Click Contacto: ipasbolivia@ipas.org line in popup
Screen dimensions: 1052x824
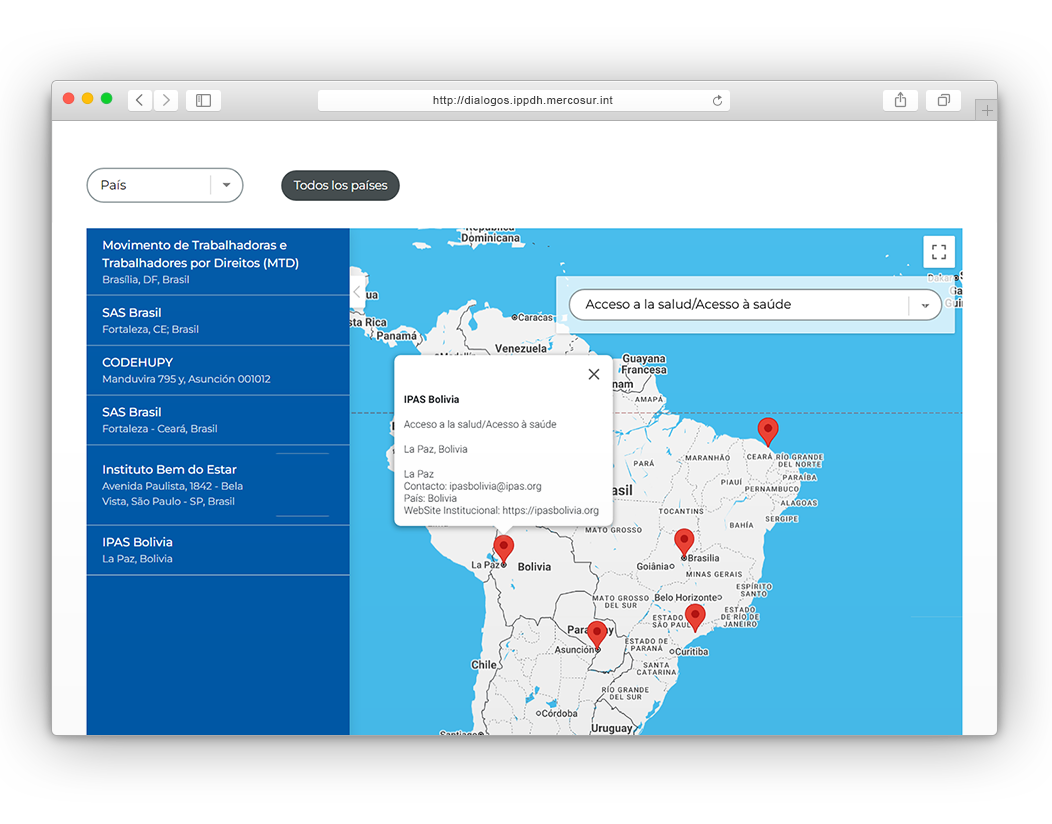pos(472,486)
